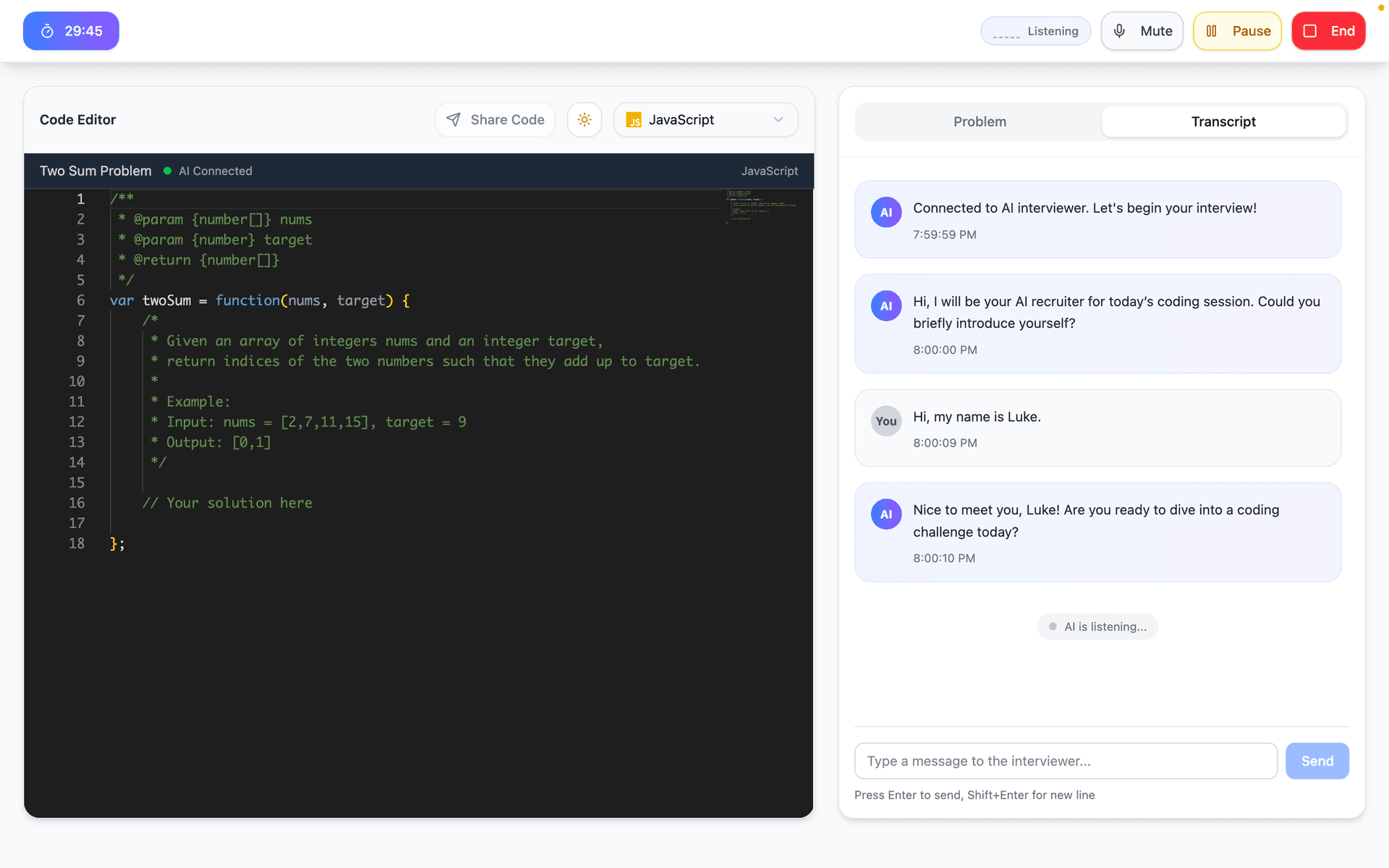Open the JavaScript language dropdown

coord(705,119)
